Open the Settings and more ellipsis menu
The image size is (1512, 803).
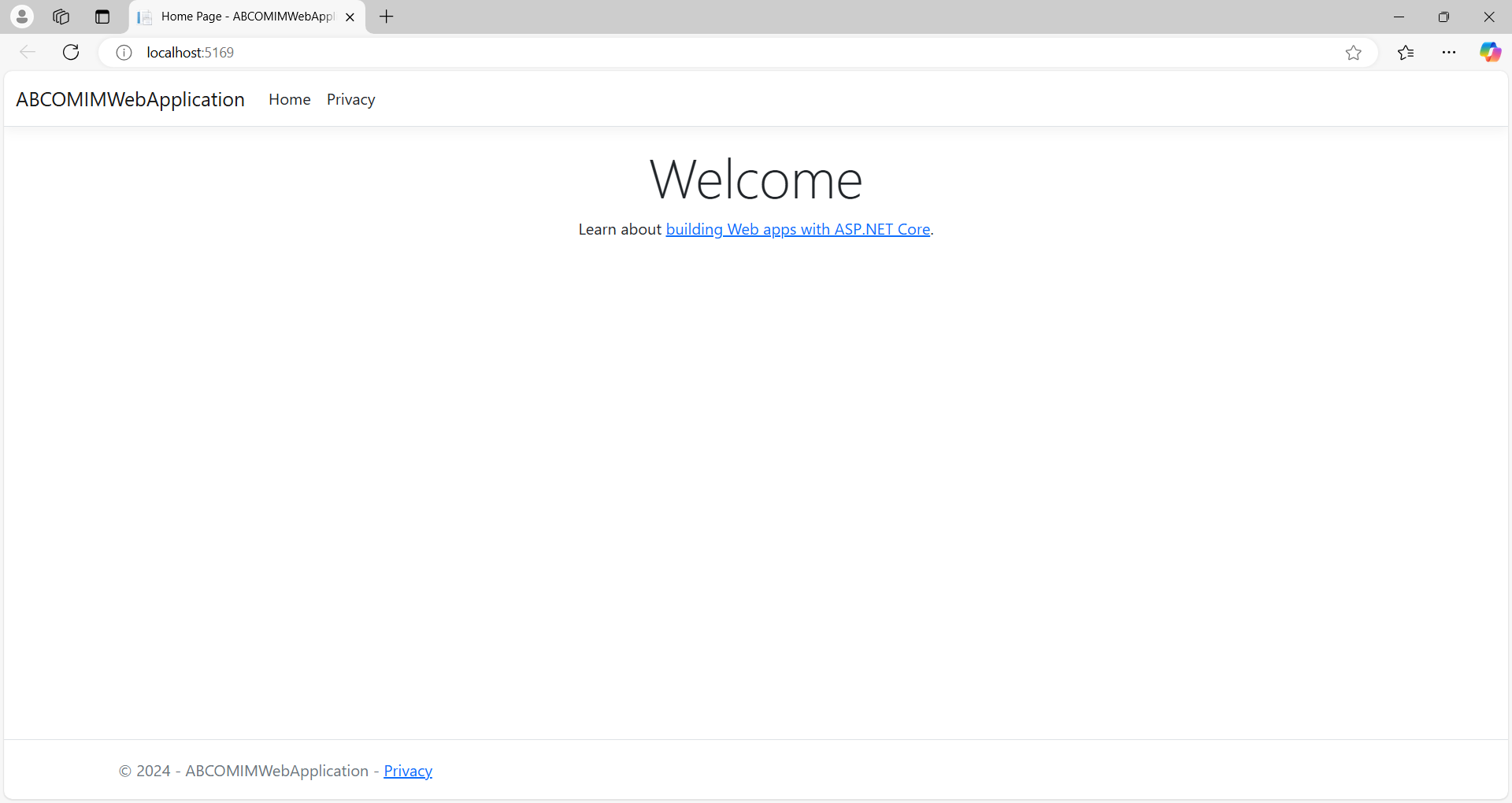click(x=1449, y=53)
